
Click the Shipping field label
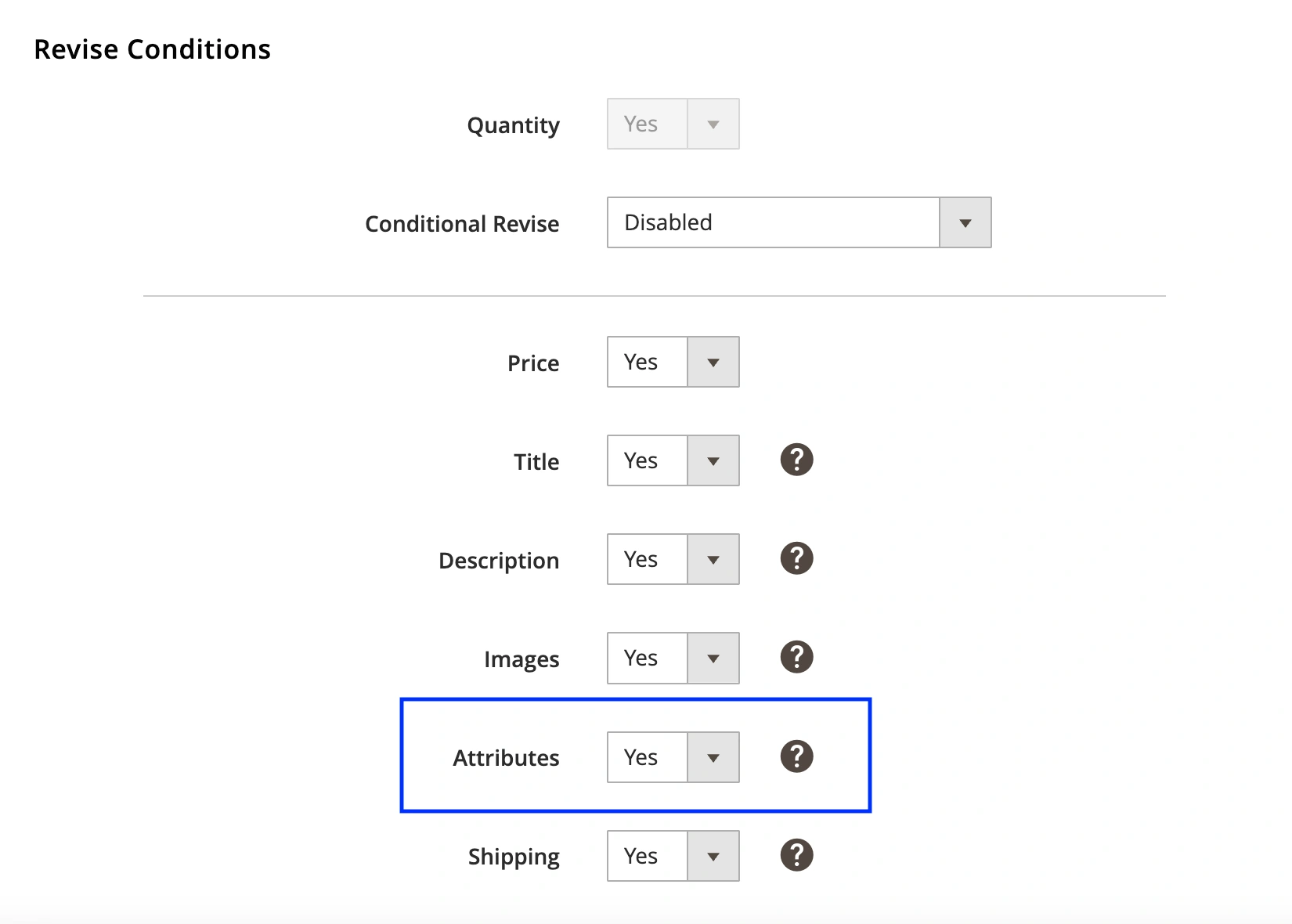pos(514,857)
